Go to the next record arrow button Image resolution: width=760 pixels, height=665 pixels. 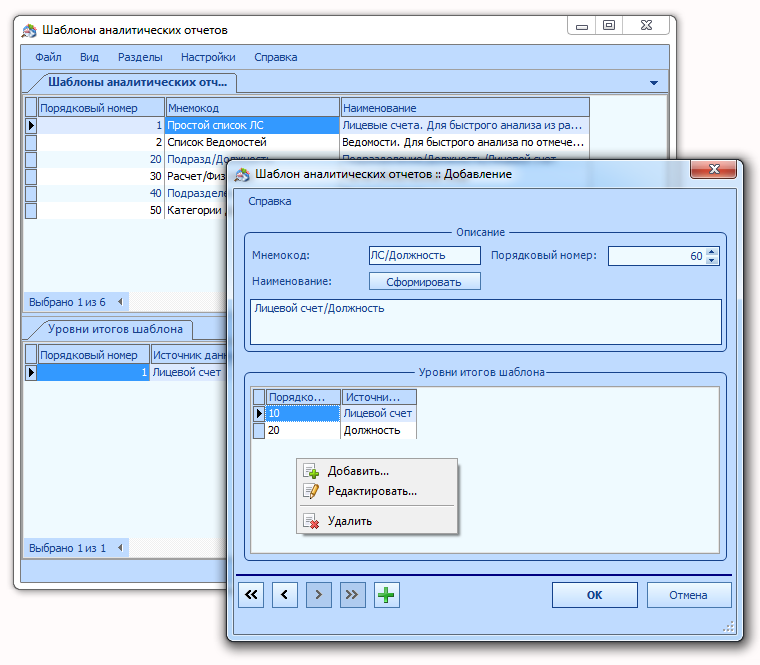[318, 595]
